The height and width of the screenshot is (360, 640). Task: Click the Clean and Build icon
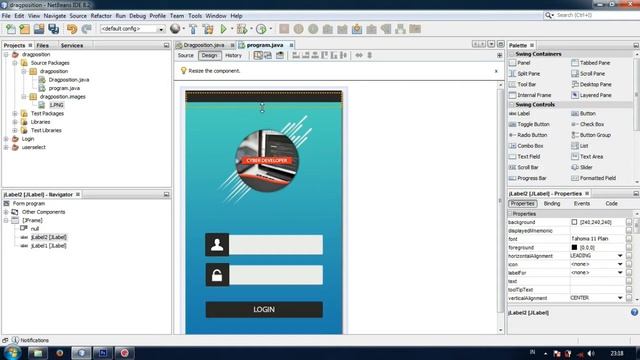(208, 29)
